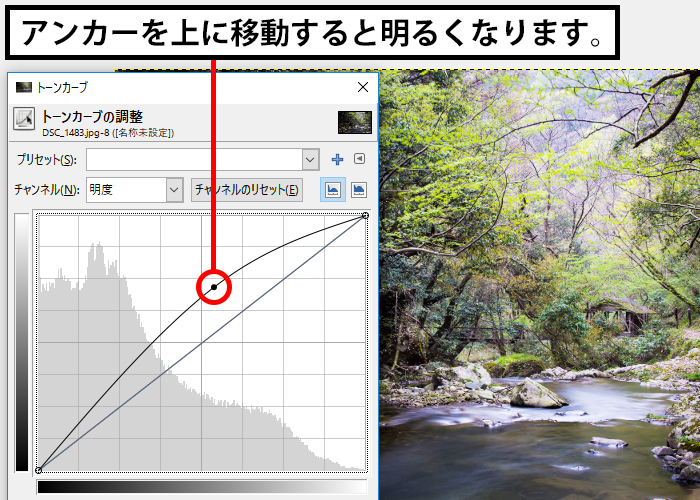Click the image preview thumbnail in dialog header
This screenshot has width=700, height=500.
point(354,122)
